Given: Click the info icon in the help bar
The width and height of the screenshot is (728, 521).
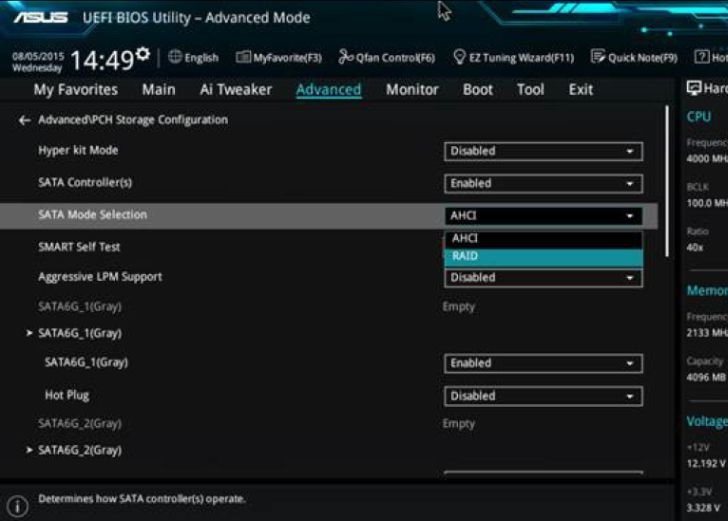Looking at the screenshot, I should (x=18, y=506).
